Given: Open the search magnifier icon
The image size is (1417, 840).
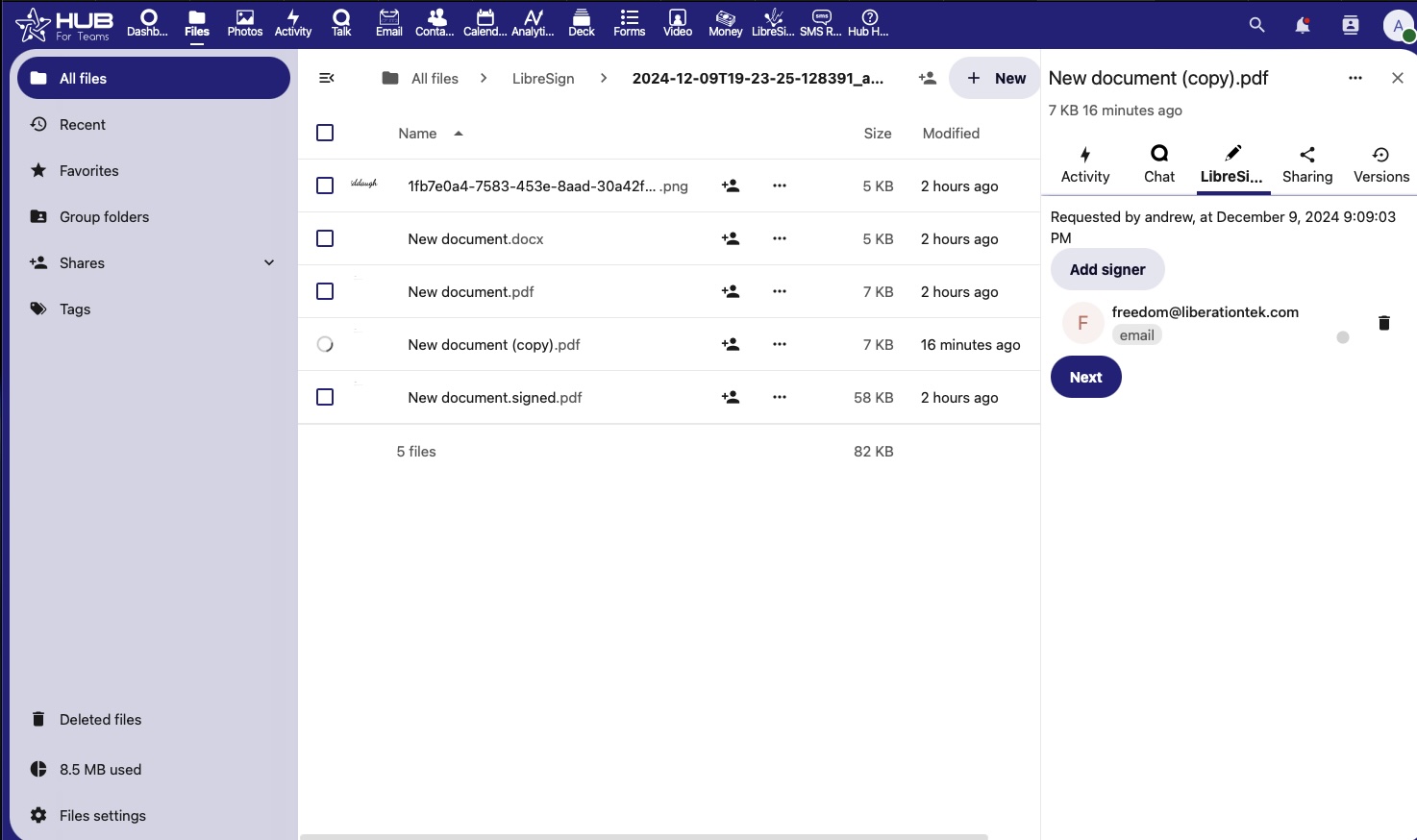Looking at the screenshot, I should pos(1256,25).
